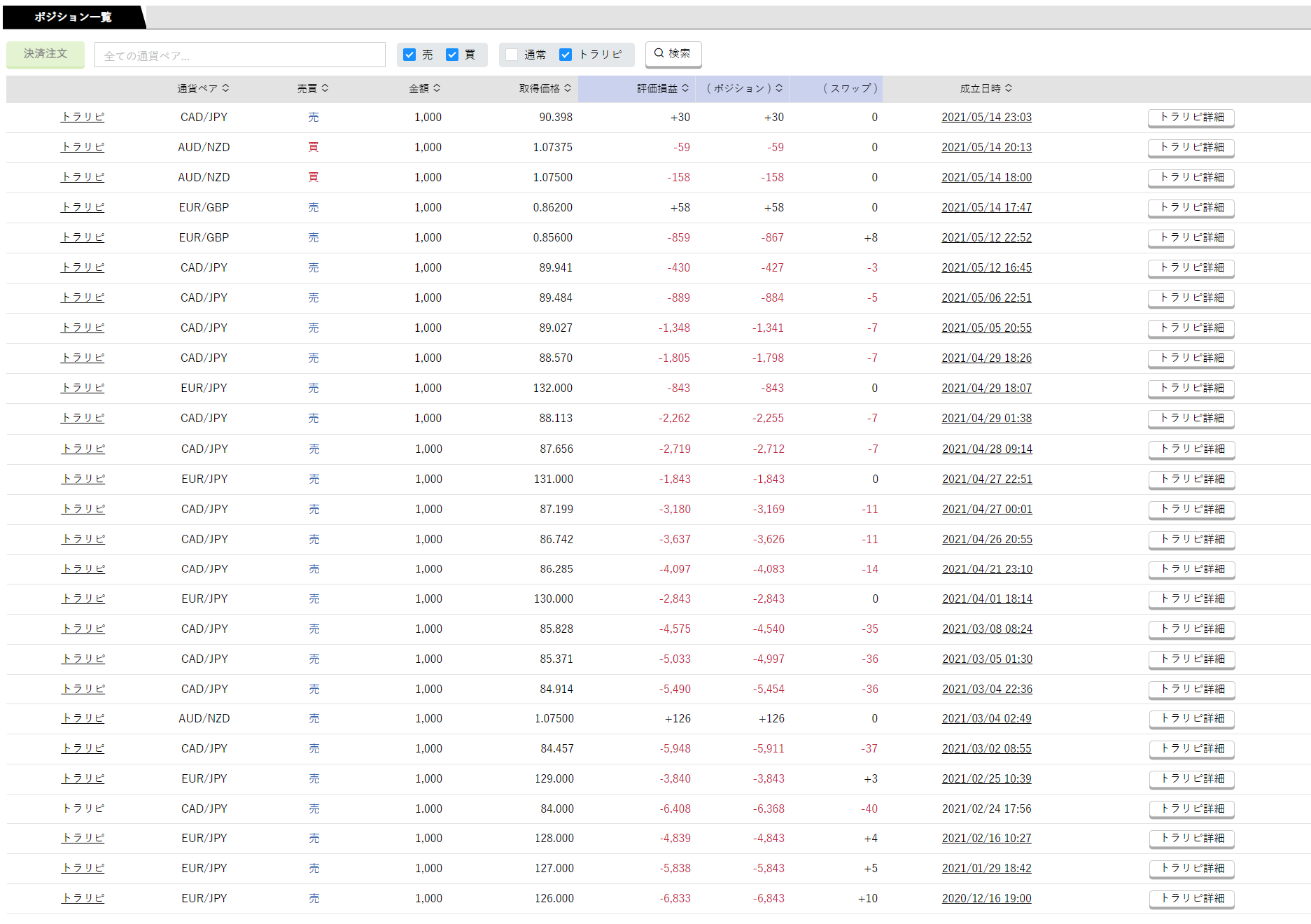Open the 2021/01/29 18:42 date link

tap(986, 869)
